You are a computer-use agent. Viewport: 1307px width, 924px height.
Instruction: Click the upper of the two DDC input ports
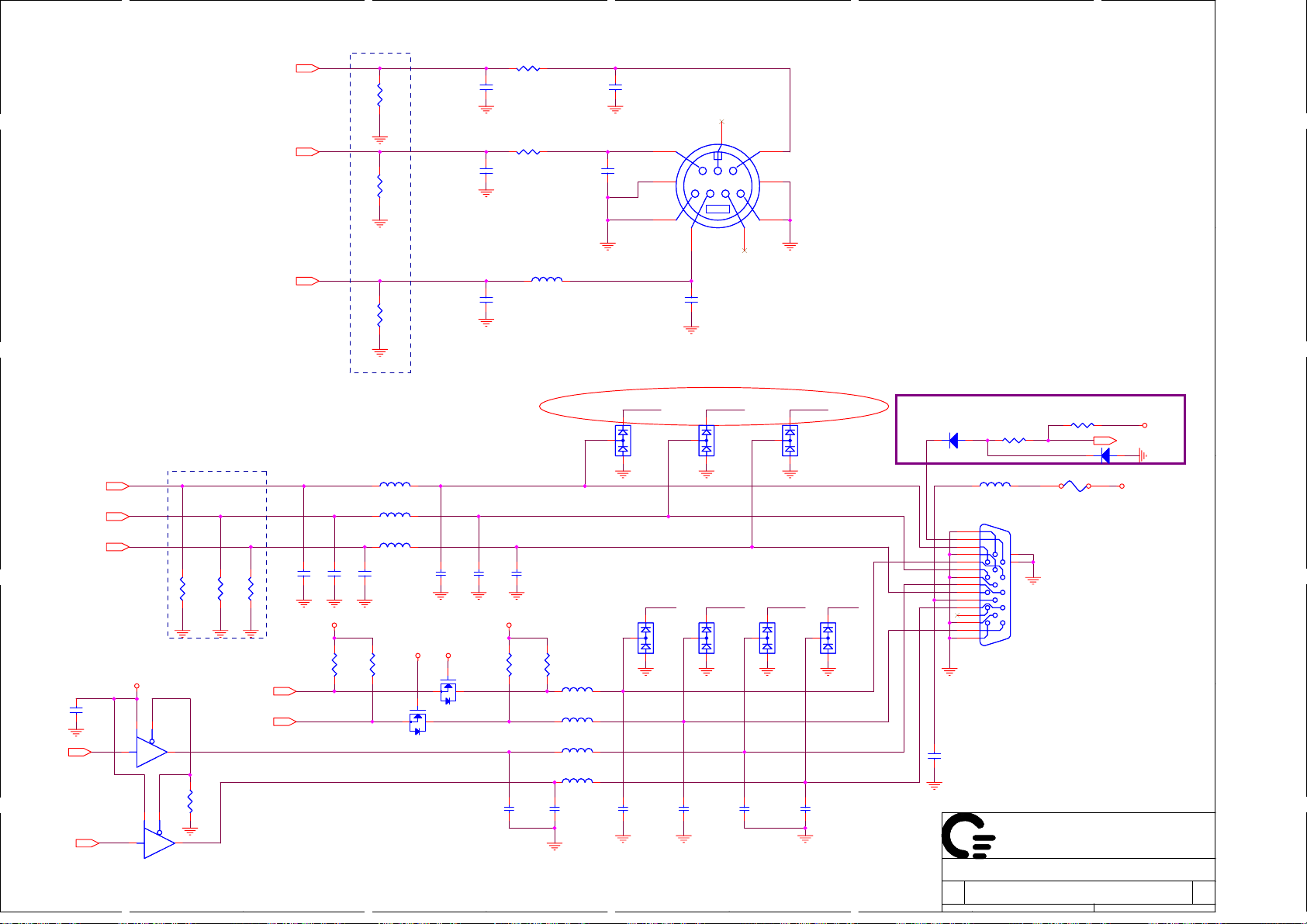[285, 691]
